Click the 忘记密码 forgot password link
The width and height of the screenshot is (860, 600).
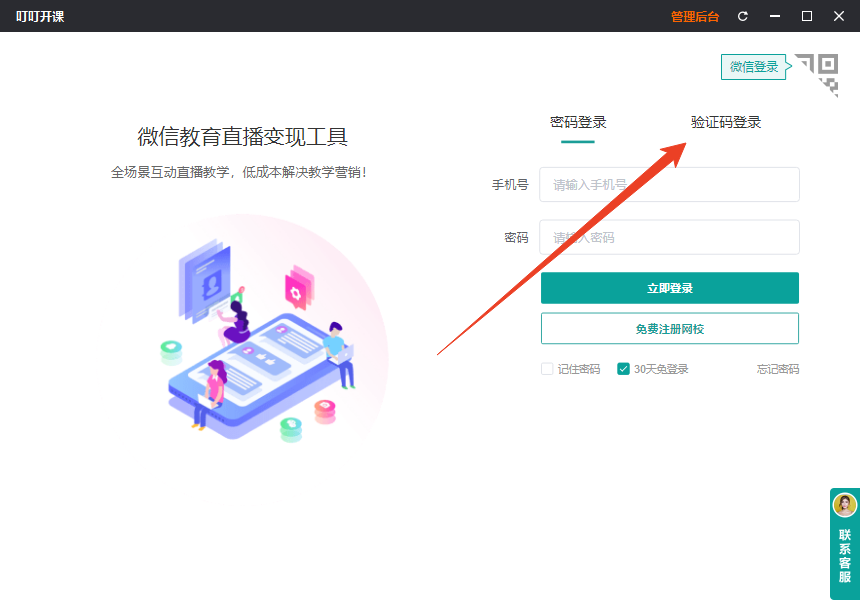point(776,369)
